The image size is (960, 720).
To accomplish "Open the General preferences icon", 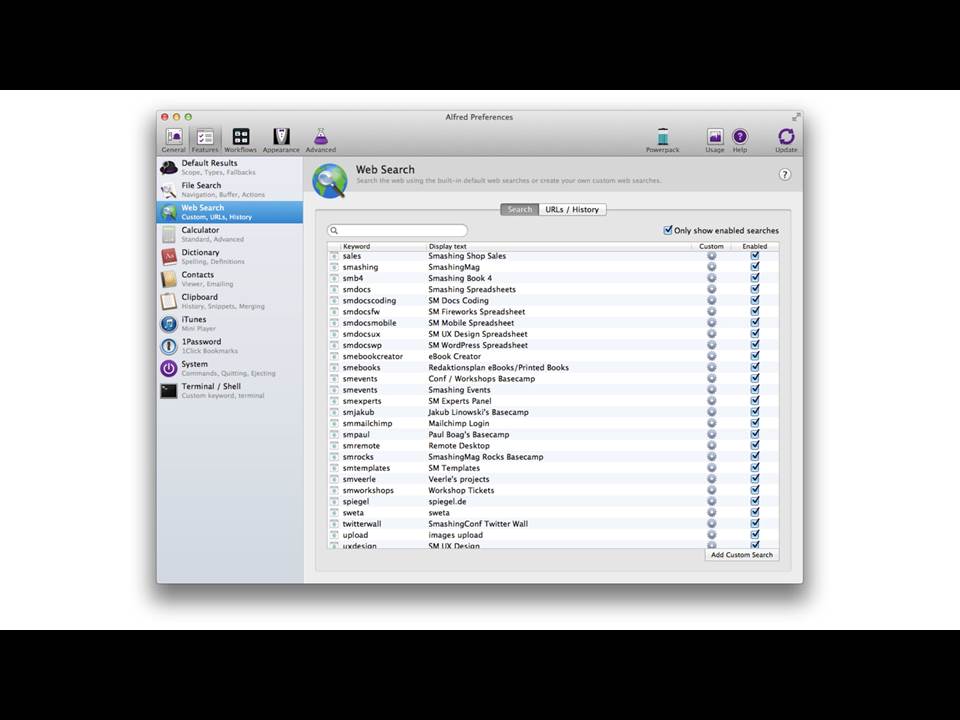I will pyautogui.click(x=174, y=140).
